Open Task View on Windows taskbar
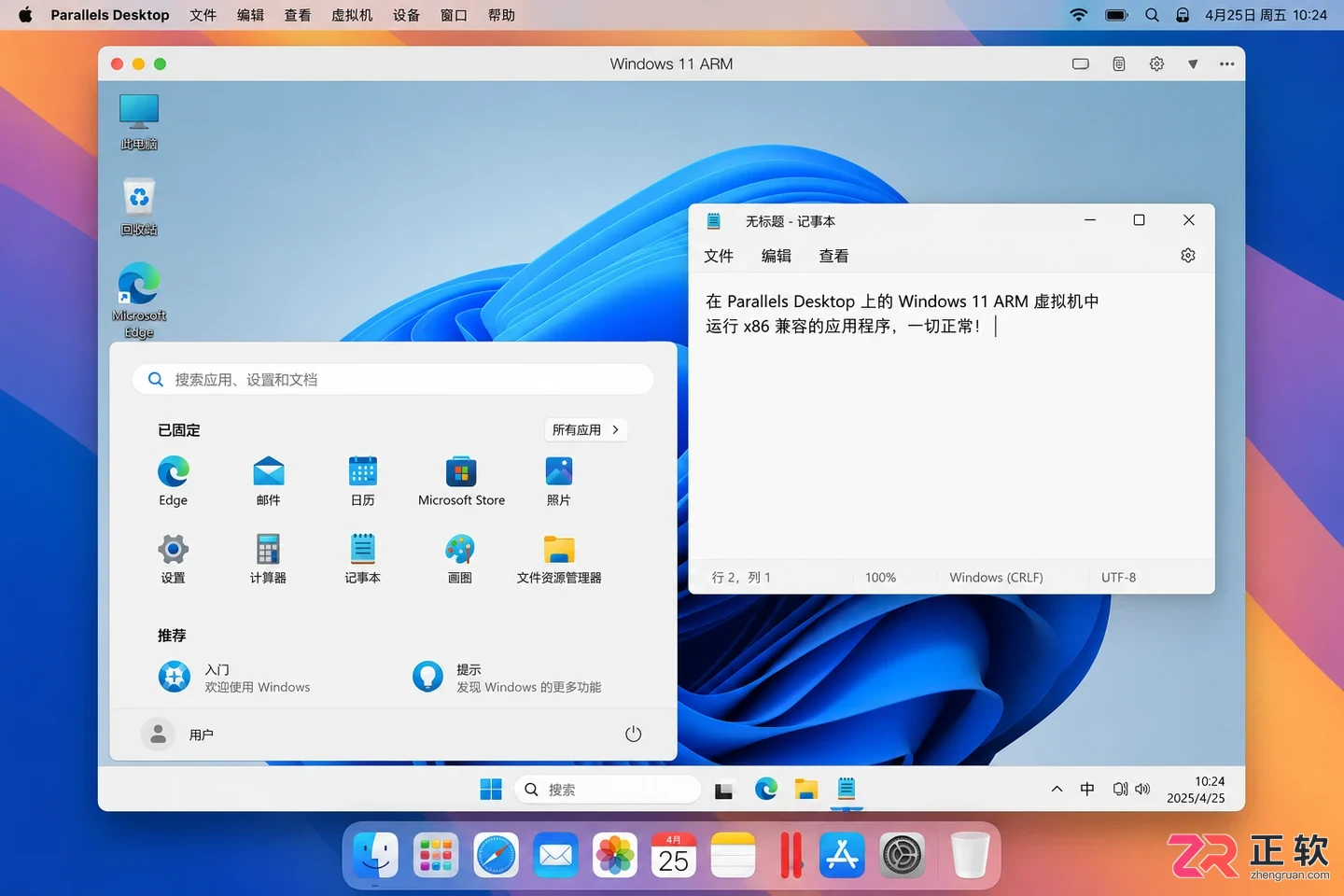Screen dimensions: 1344x896 (723, 790)
